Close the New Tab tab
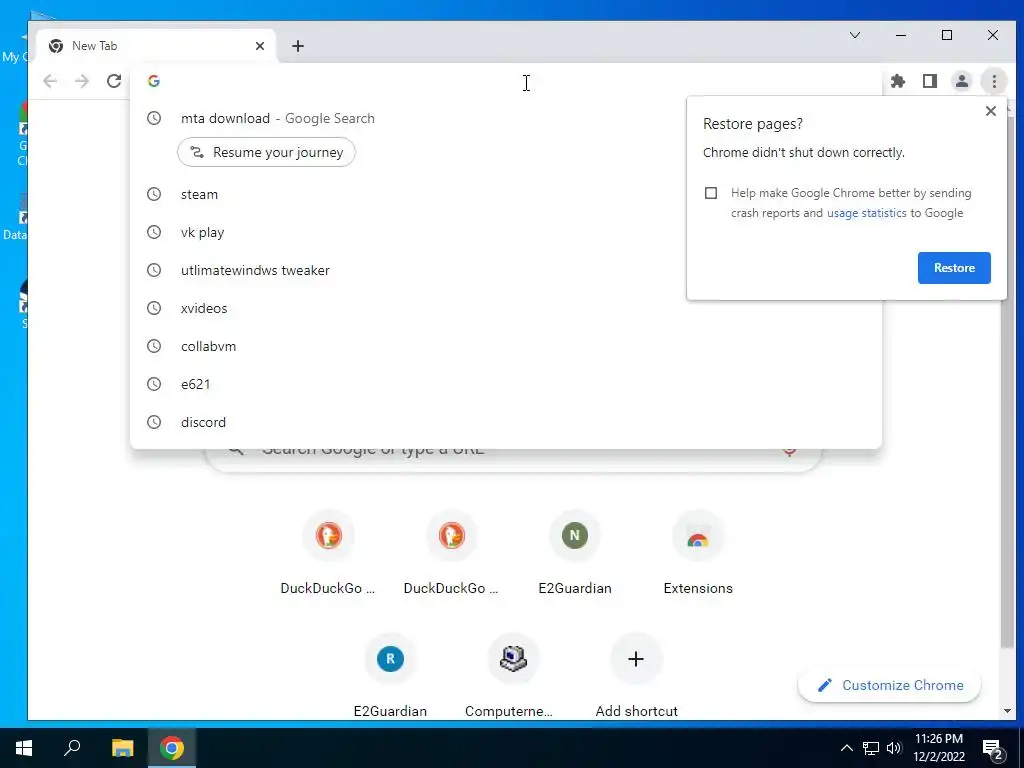The width and height of the screenshot is (1024, 768). (260, 46)
